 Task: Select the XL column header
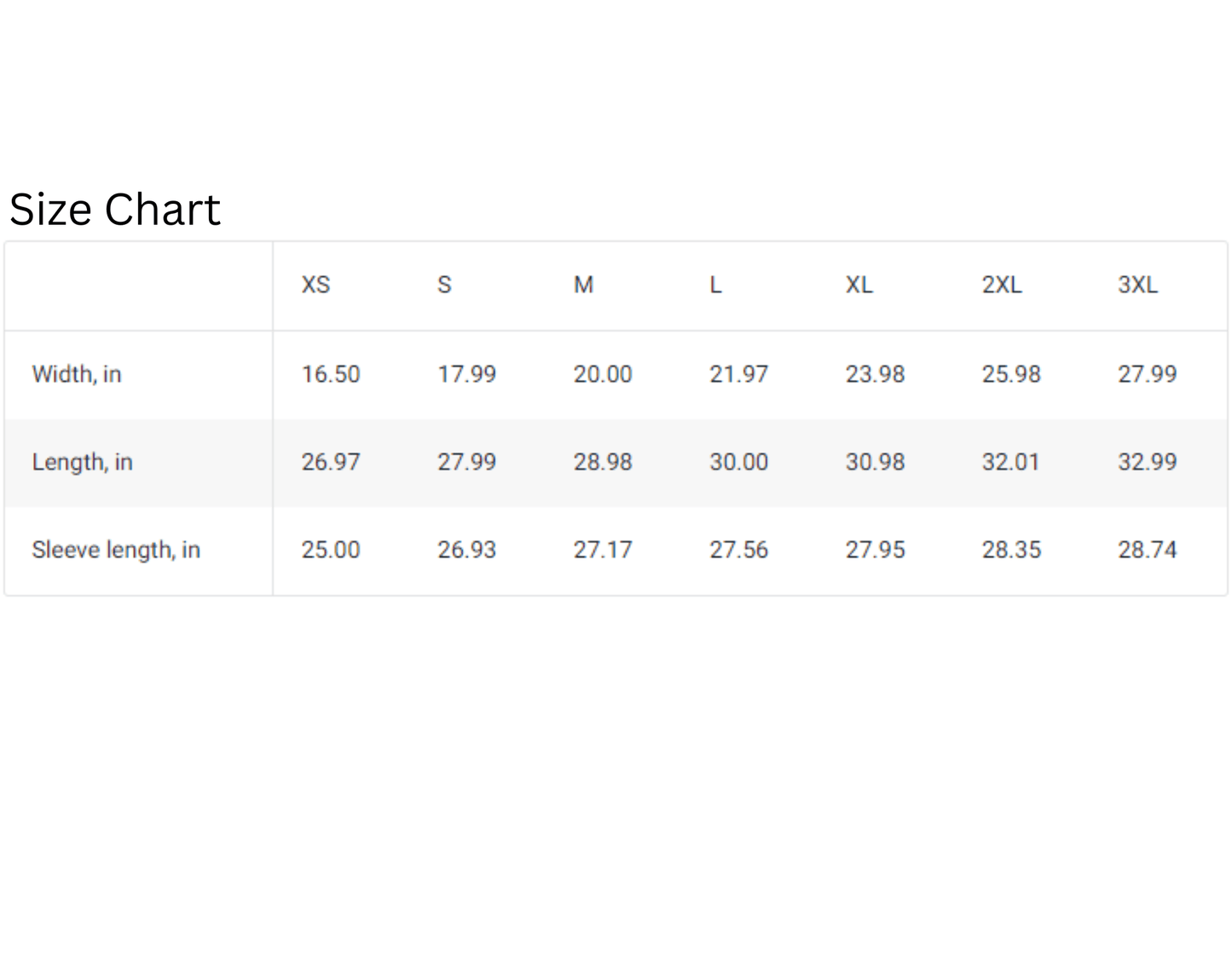coord(859,285)
